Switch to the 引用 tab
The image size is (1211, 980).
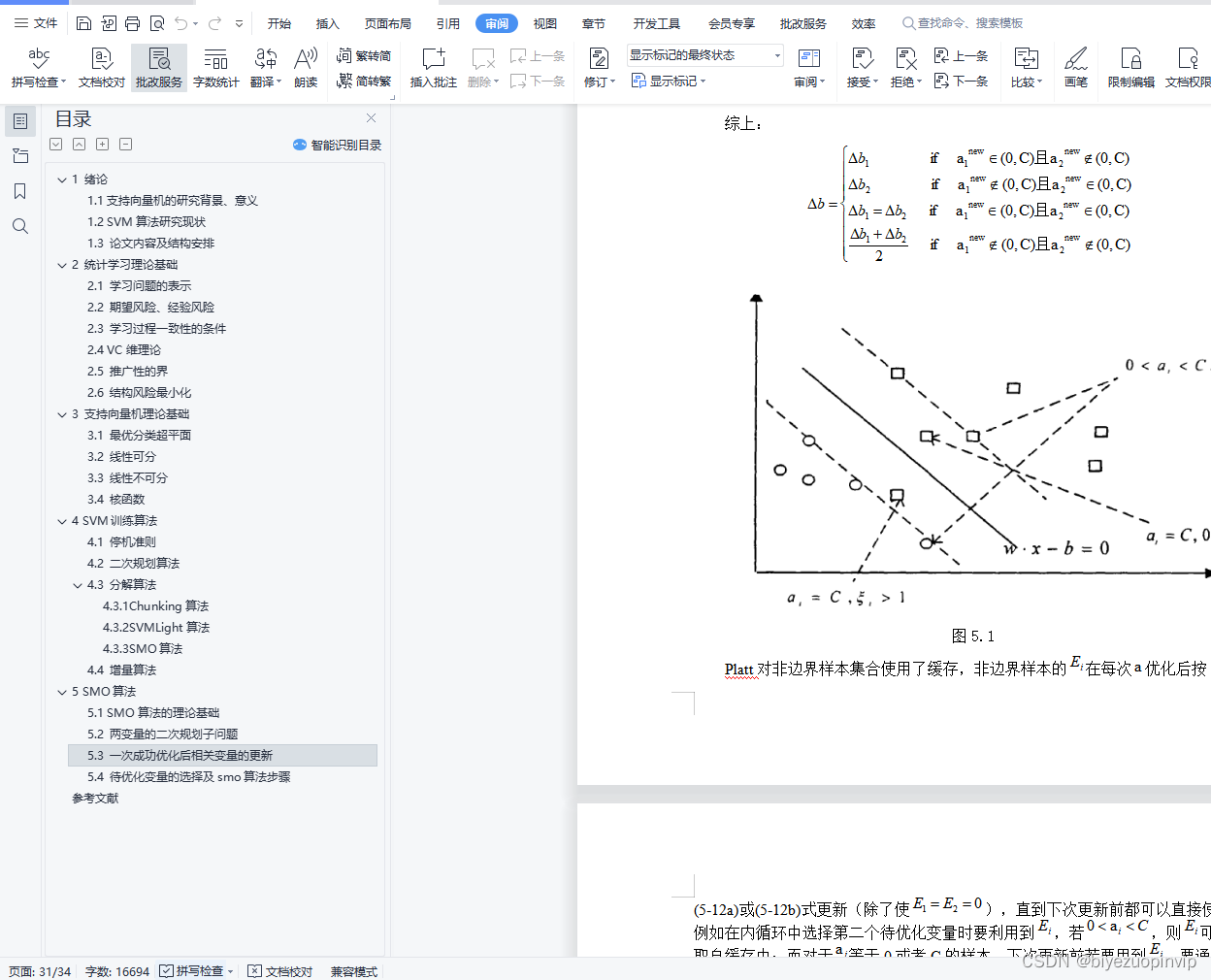coord(448,23)
